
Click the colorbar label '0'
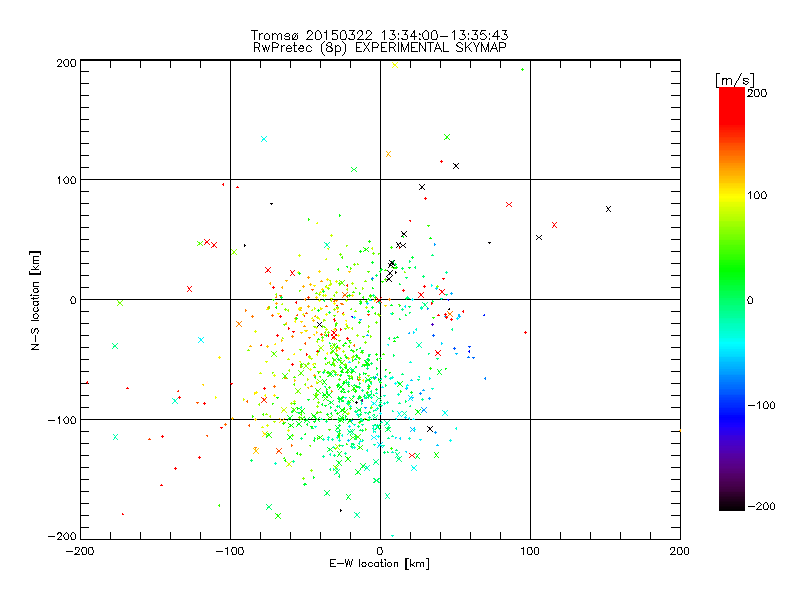pos(750,300)
